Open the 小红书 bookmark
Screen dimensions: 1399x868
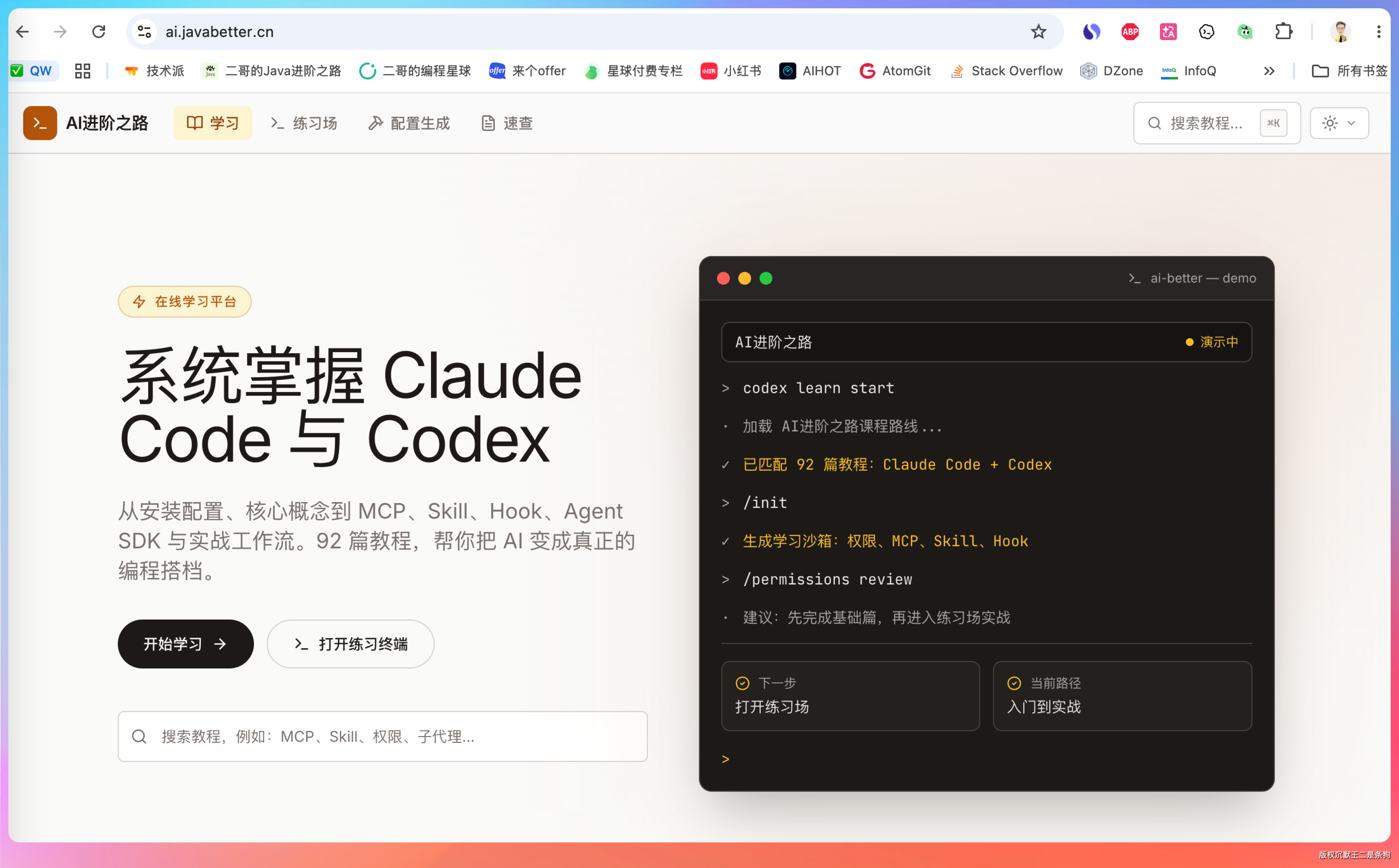[731, 70]
